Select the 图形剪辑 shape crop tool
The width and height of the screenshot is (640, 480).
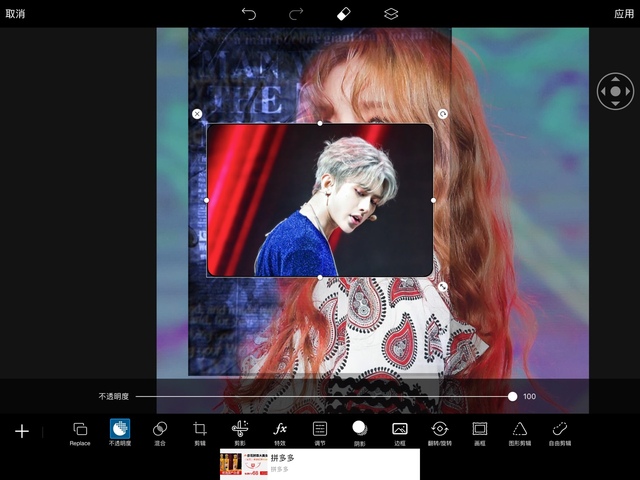click(x=520, y=429)
